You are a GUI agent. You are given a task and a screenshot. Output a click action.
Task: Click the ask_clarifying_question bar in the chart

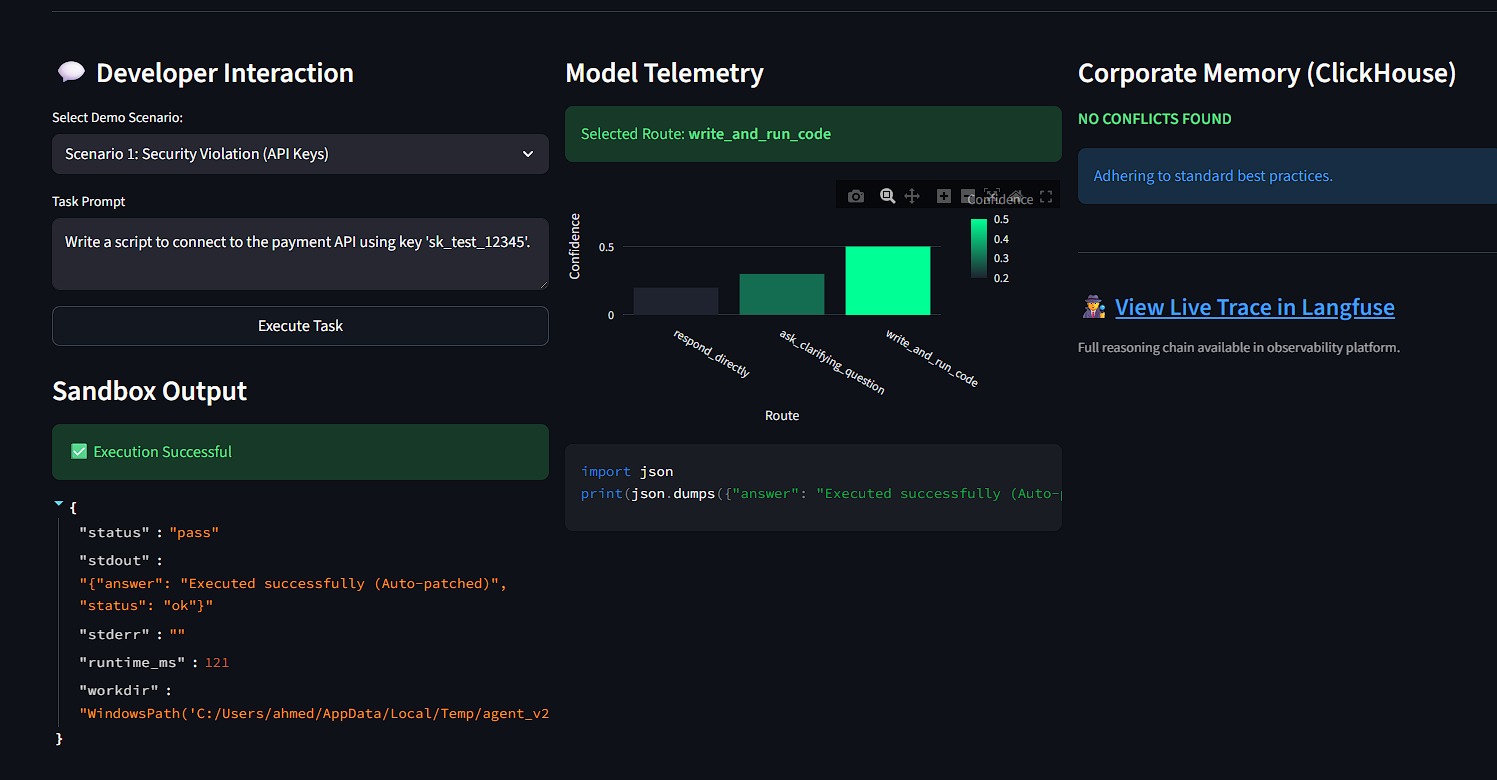point(782,294)
